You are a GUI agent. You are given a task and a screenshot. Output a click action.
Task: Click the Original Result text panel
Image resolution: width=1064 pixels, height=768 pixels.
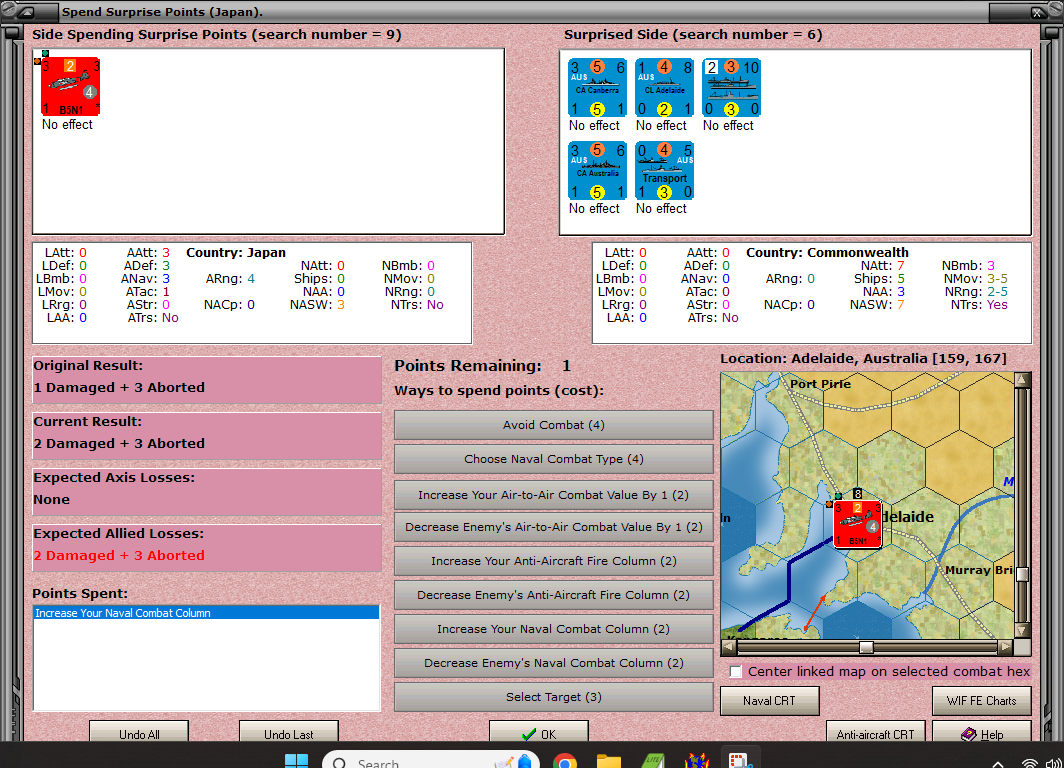click(207, 380)
